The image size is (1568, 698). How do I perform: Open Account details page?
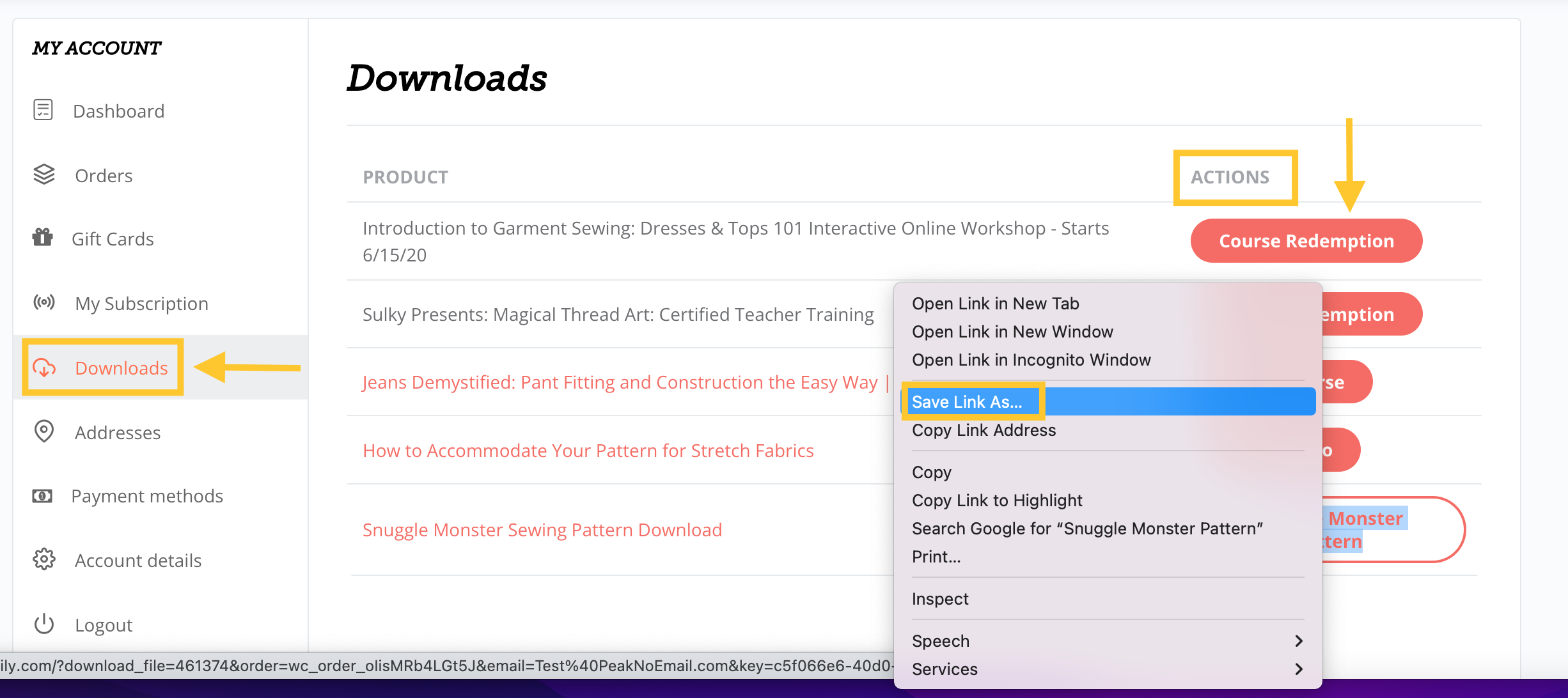point(138,561)
